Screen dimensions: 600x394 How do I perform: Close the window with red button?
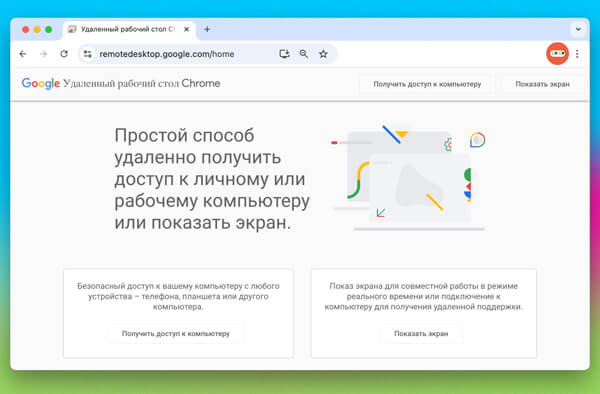pos(26,29)
